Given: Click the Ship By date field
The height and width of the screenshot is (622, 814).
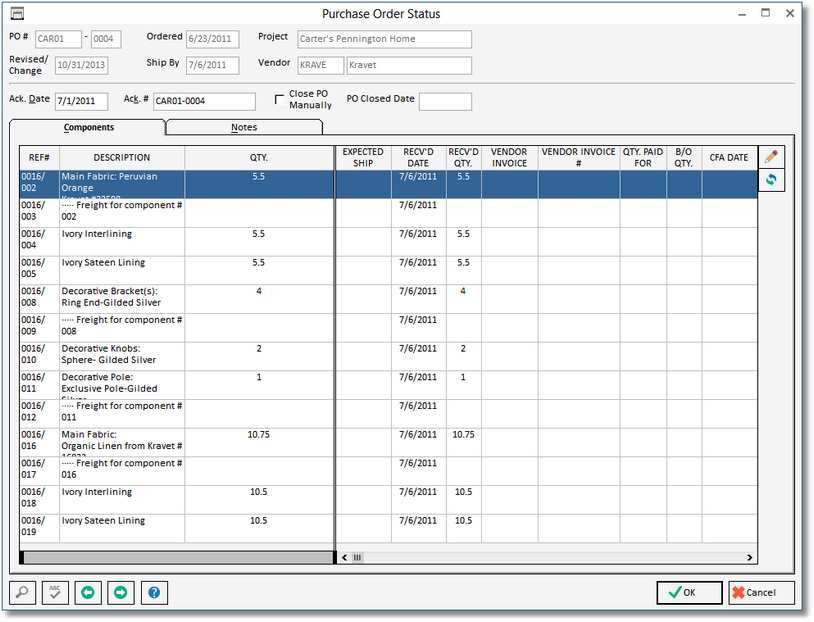Looking at the screenshot, I should [x=213, y=65].
